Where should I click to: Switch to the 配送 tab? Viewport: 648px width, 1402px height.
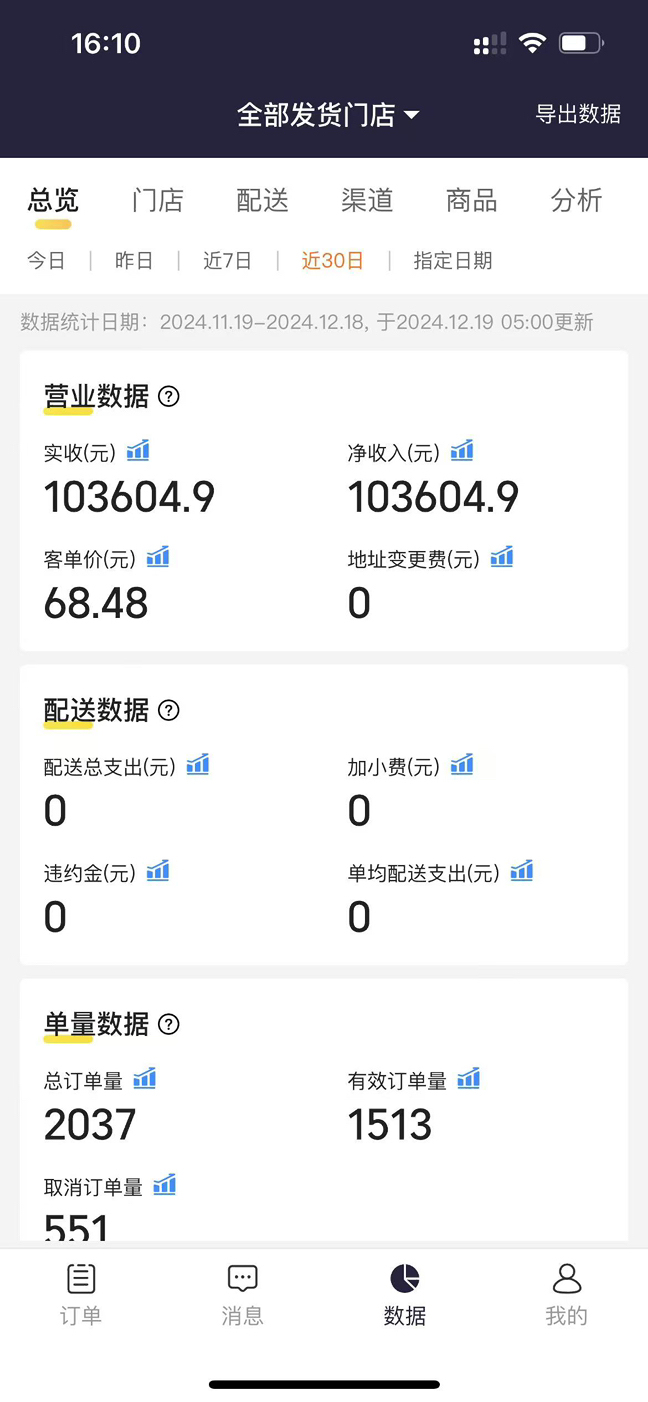point(263,200)
